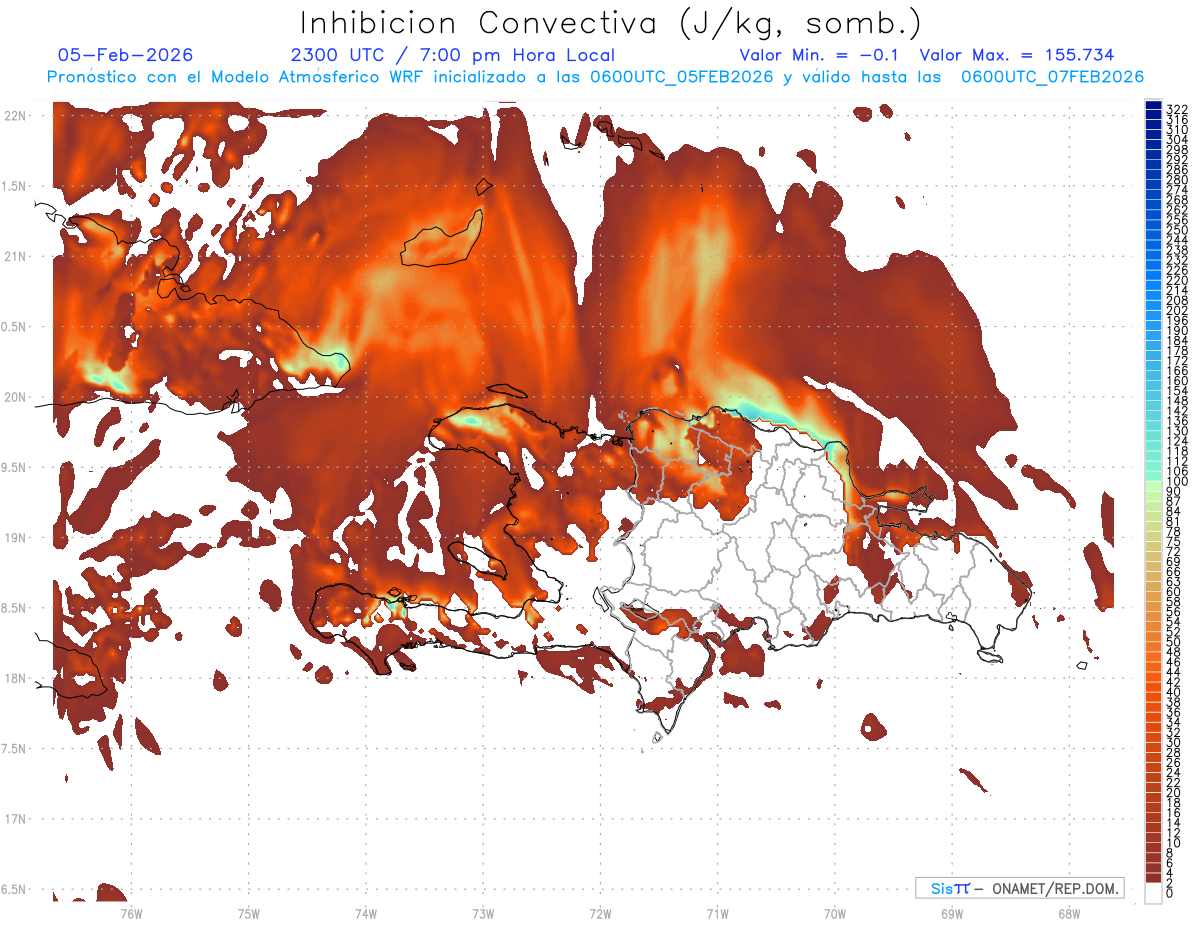The width and height of the screenshot is (1200, 927).
Task: Click the '20N' latitude label
Action: (x=14, y=397)
